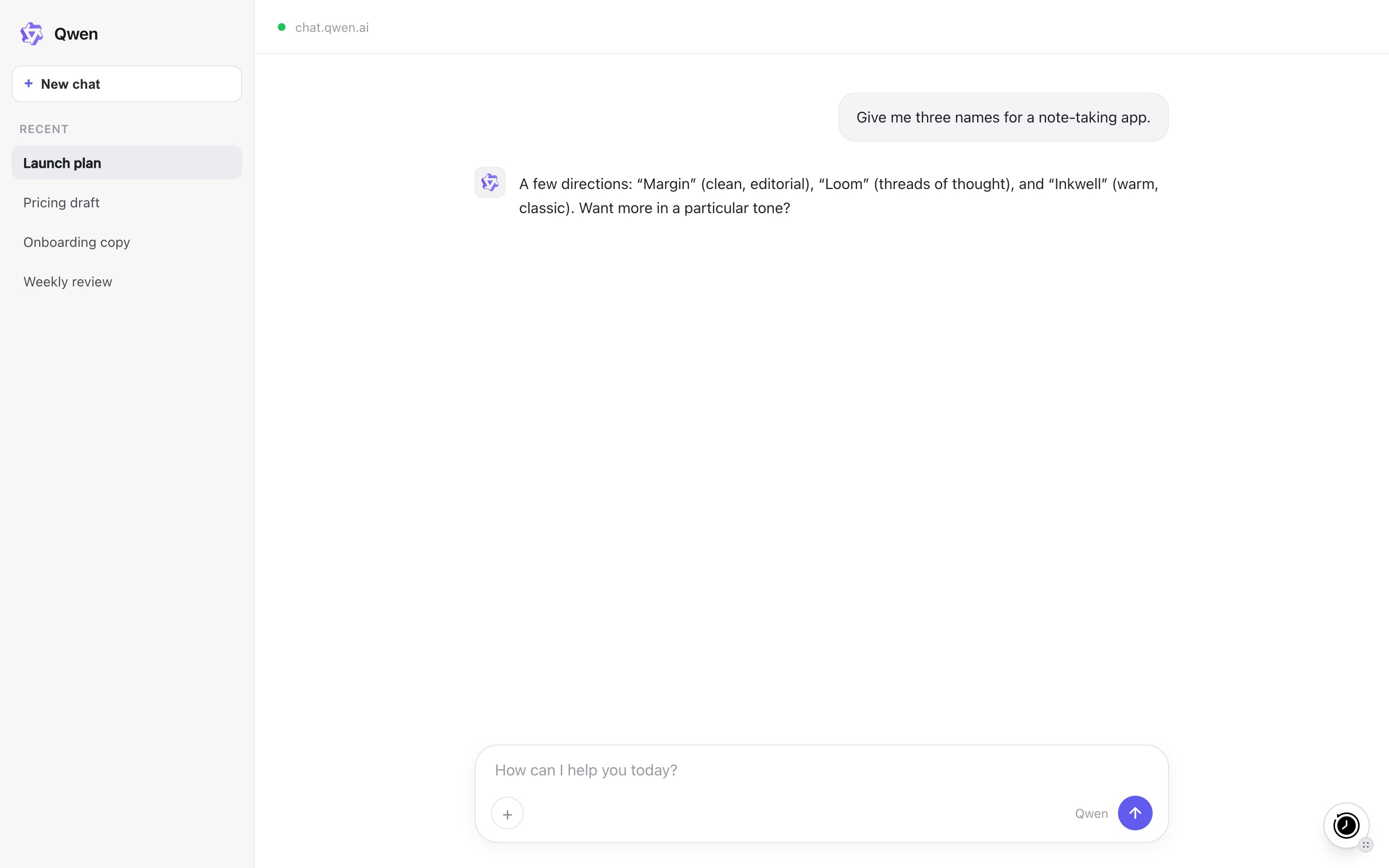
Task: Click the round clock widget at bottom right
Action: [1346, 826]
